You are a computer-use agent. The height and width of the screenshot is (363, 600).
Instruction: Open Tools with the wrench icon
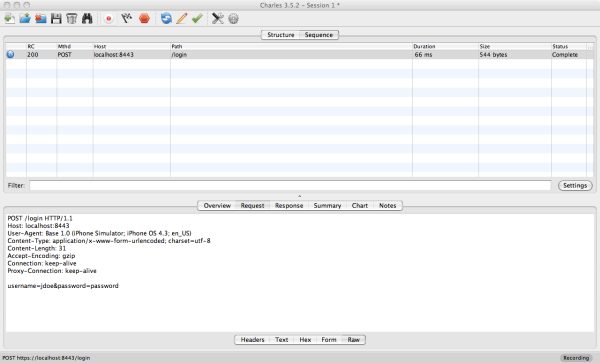[218, 18]
